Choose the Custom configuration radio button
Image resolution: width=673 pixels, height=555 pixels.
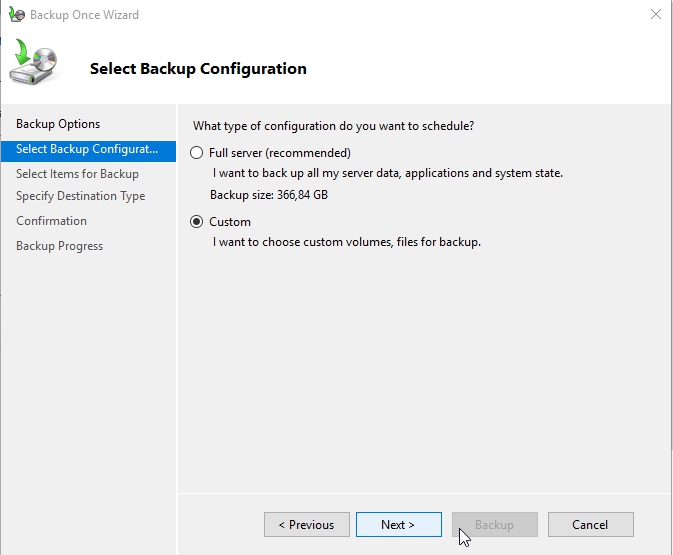[196, 222]
